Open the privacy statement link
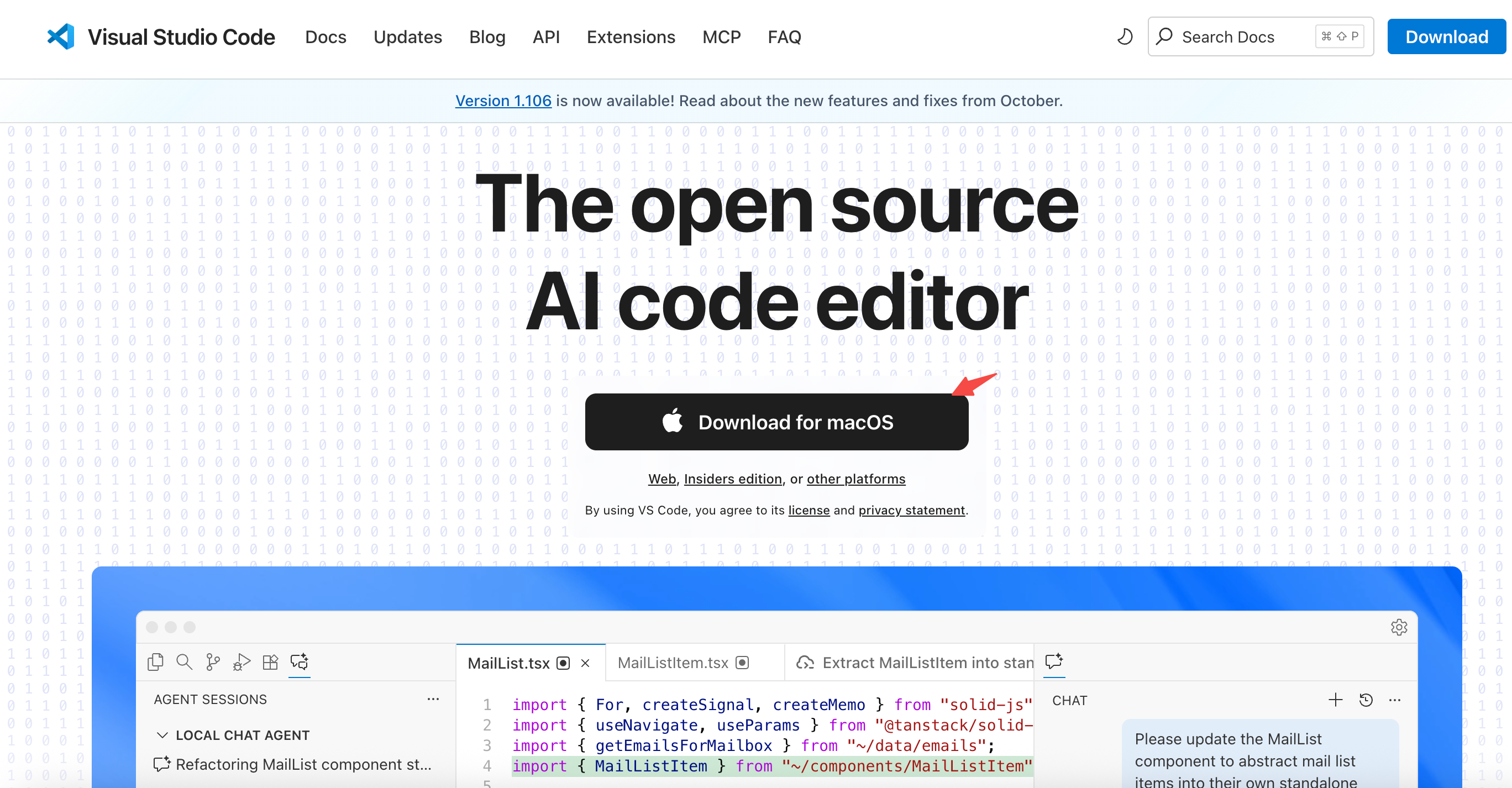The width and height of the screenshot is (1512, 788). point(911,511)
